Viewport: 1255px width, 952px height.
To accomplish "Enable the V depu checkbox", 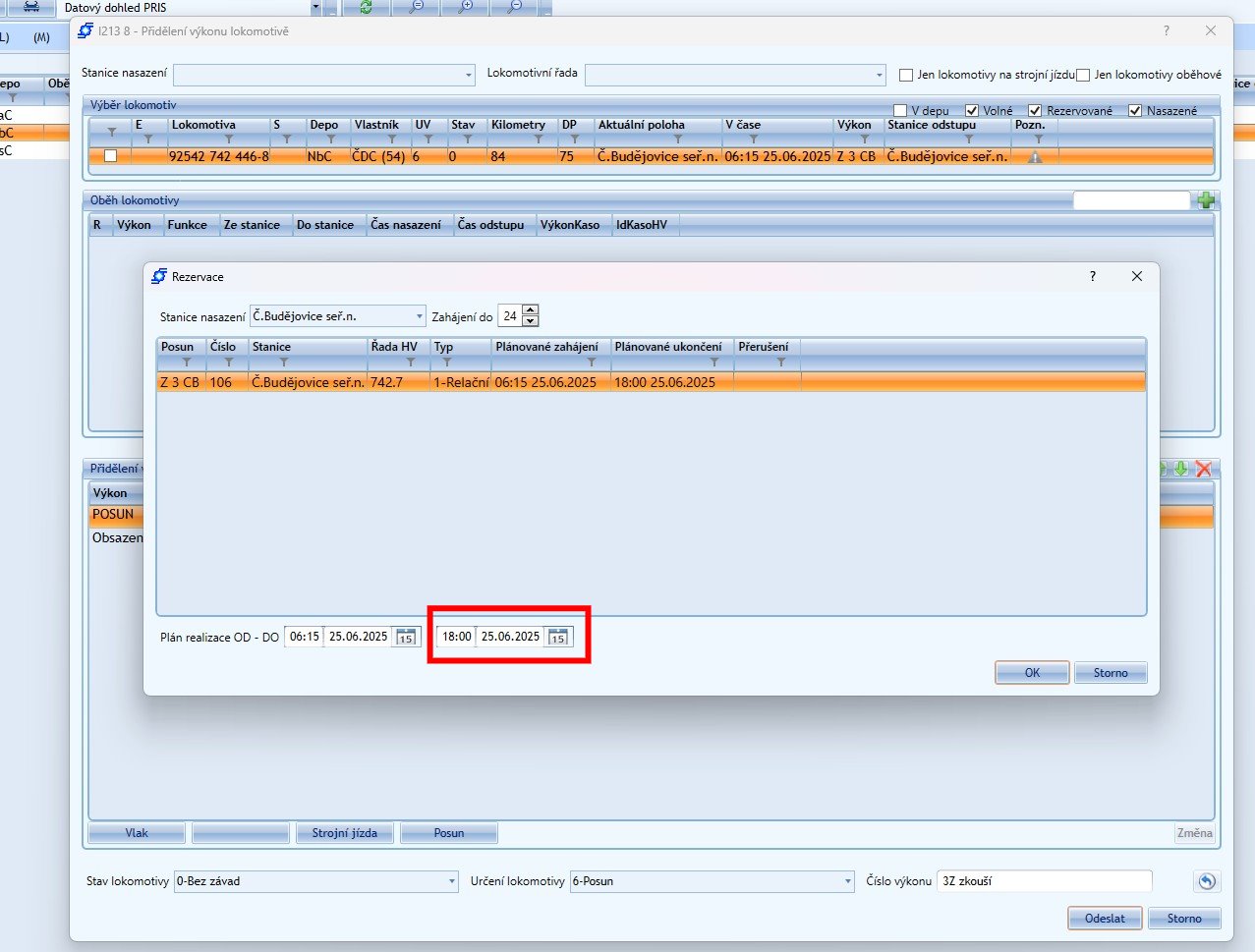I will 900,111.
